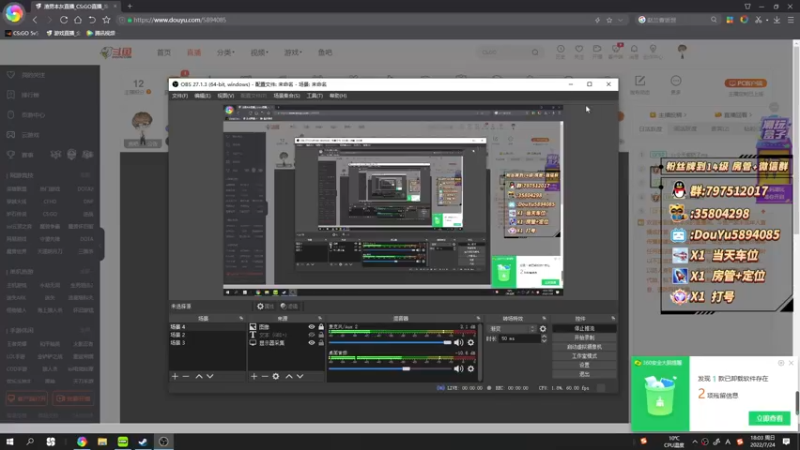The image size is (800, 450).
Task: Click the bookmark star icon beside the home button
Action: click(x=106, y=20)
